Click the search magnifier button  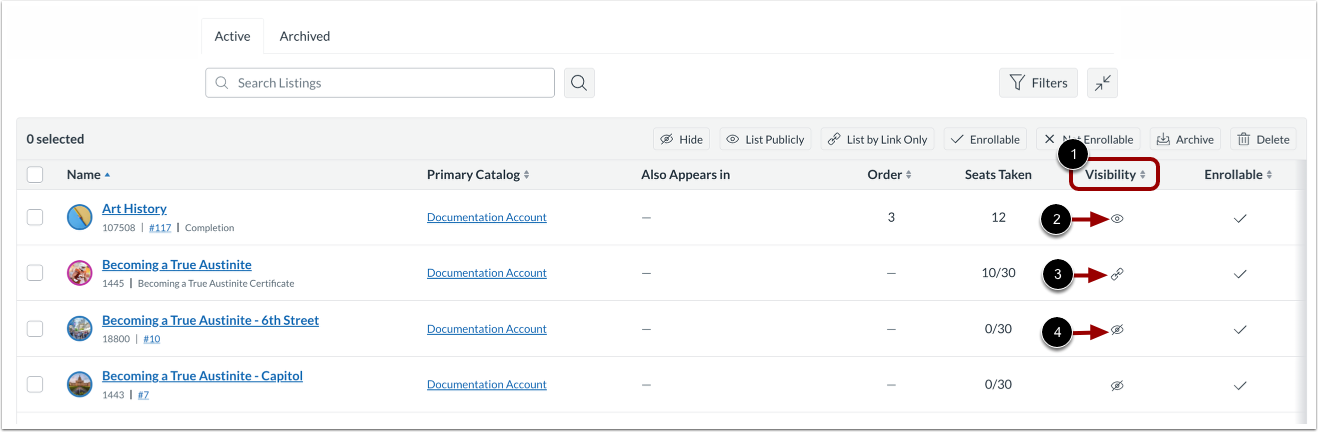coord(580,83)
